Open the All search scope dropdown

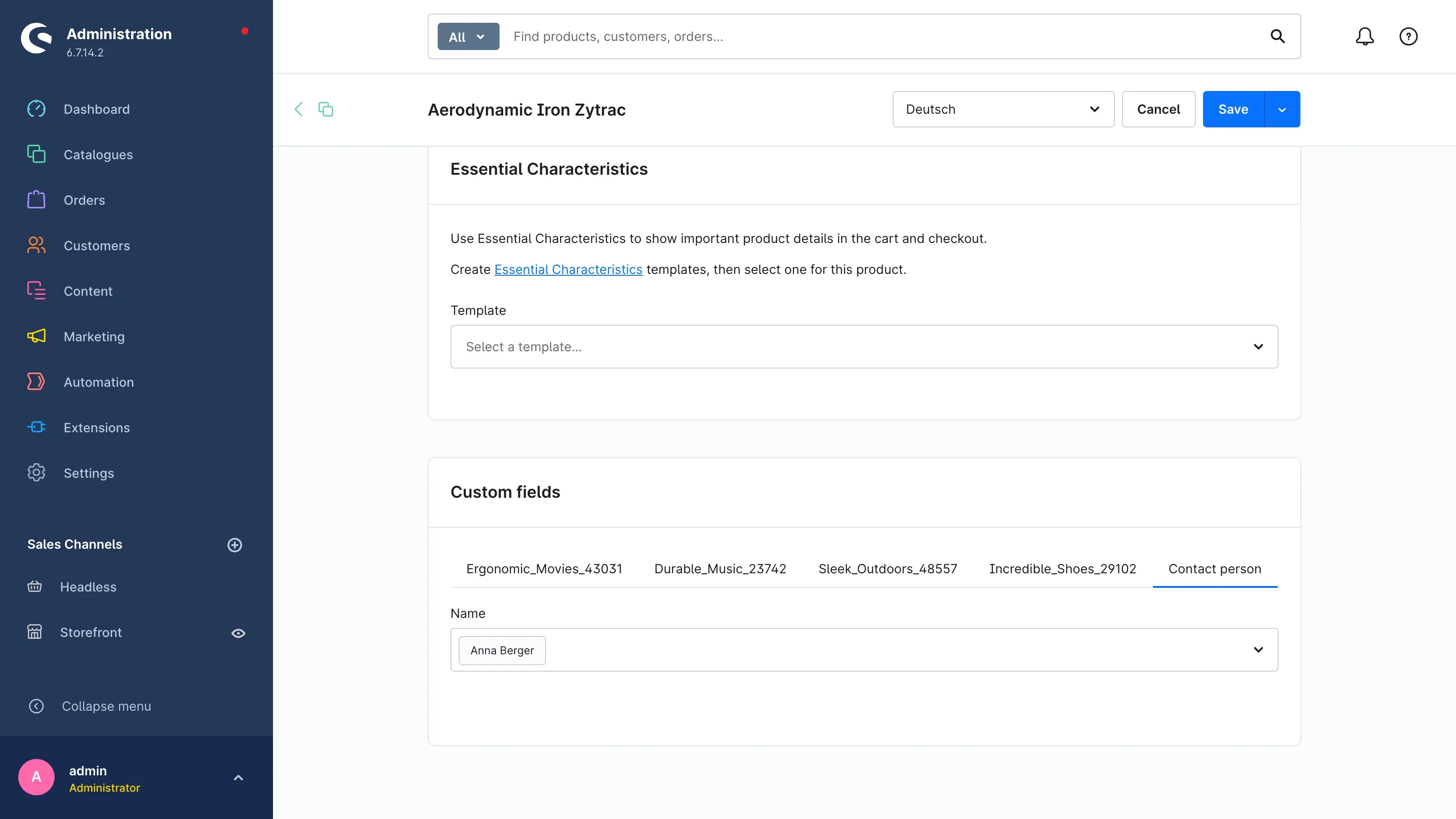click(x=468, y=37)
